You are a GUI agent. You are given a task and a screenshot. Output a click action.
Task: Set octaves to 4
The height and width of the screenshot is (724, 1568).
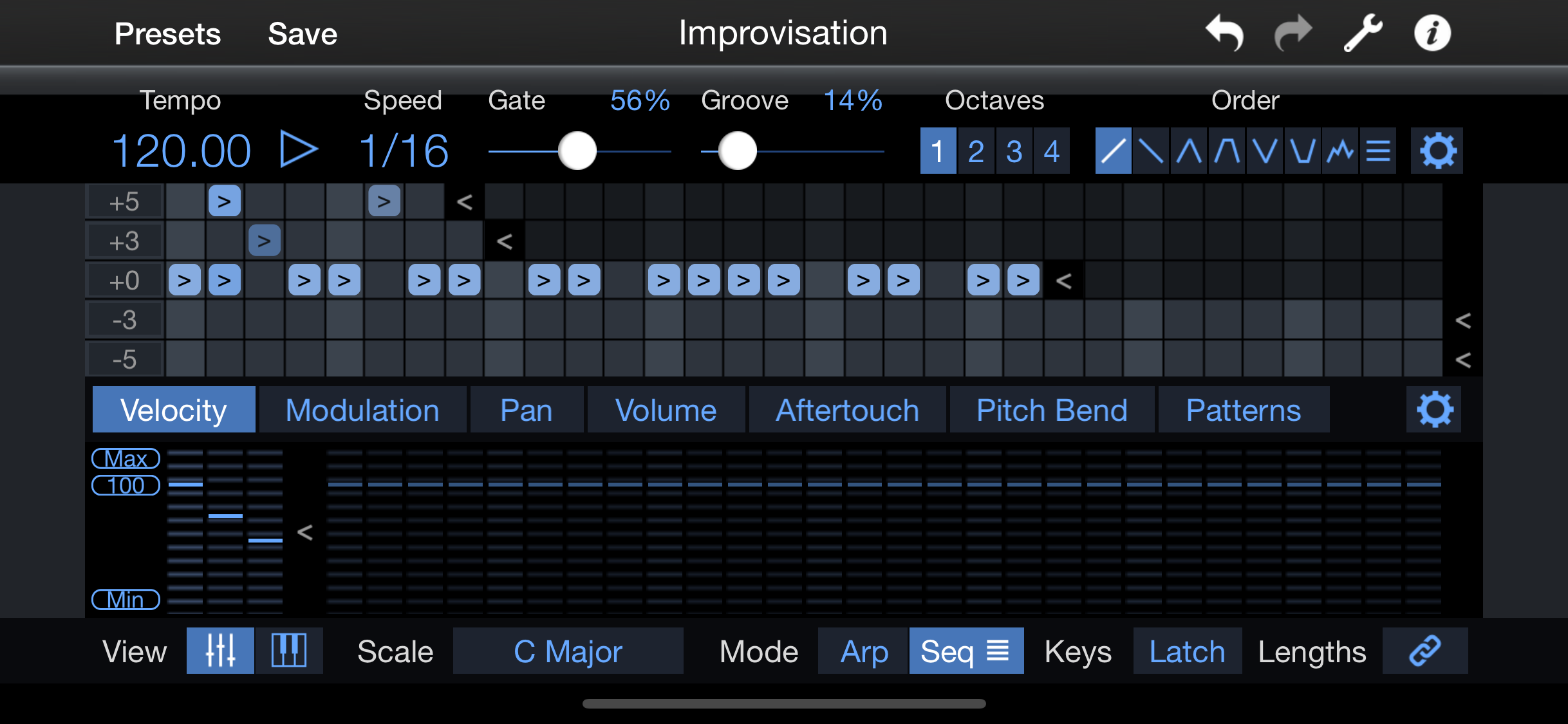point(1052,151)
